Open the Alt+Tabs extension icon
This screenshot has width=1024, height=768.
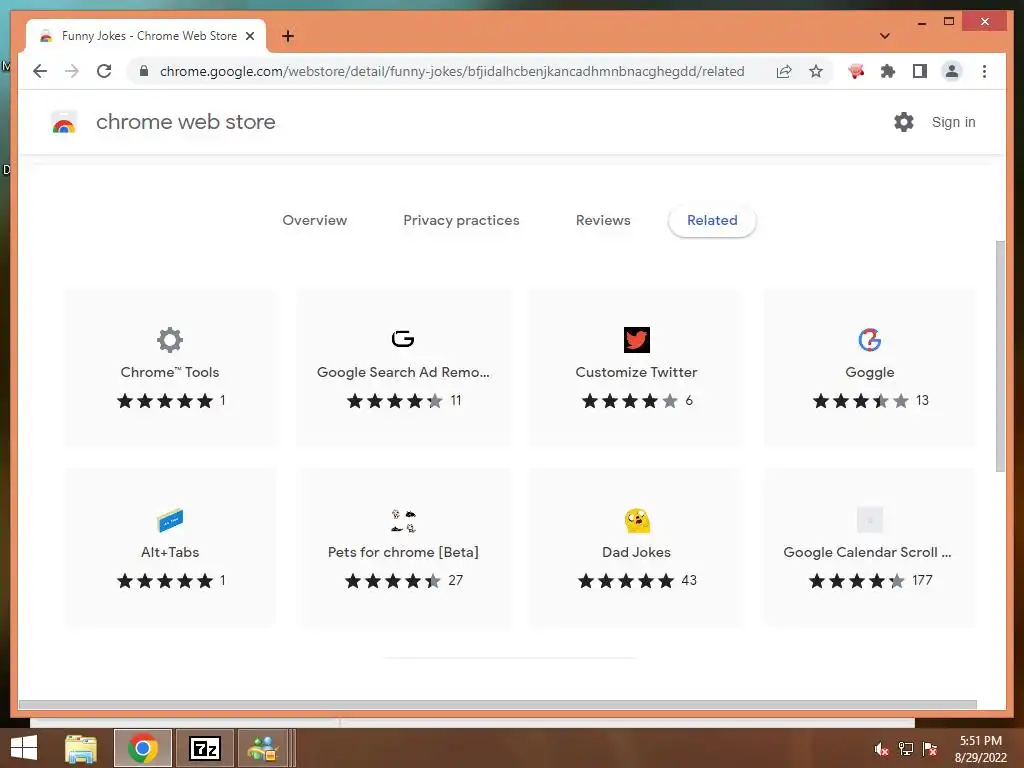pos(170,520)
